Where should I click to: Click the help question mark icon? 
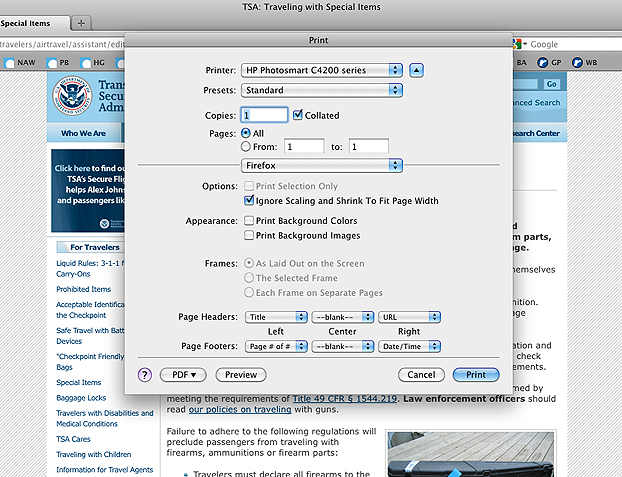click(145, 375)
